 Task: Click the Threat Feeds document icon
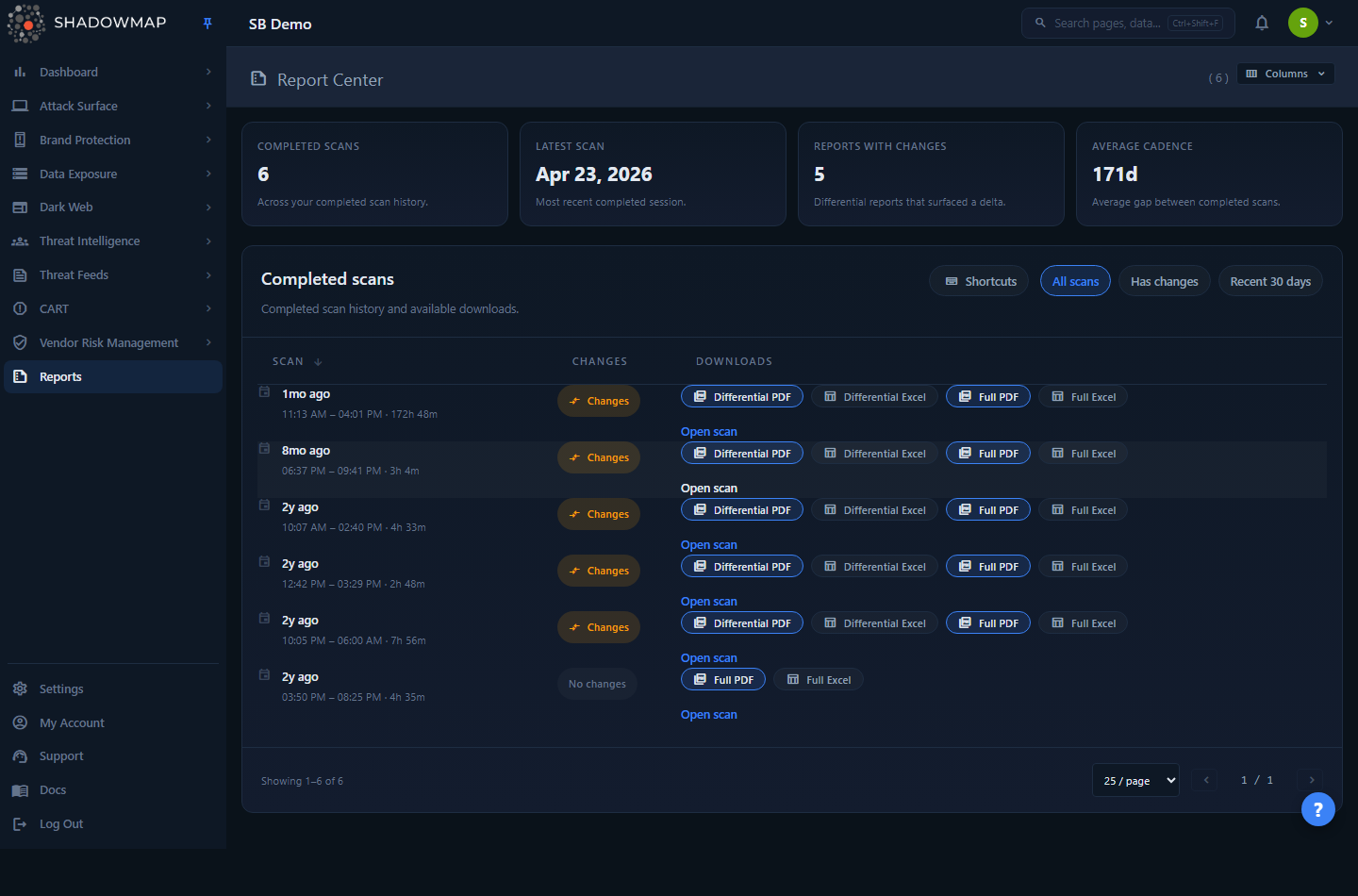pos(20,275)
